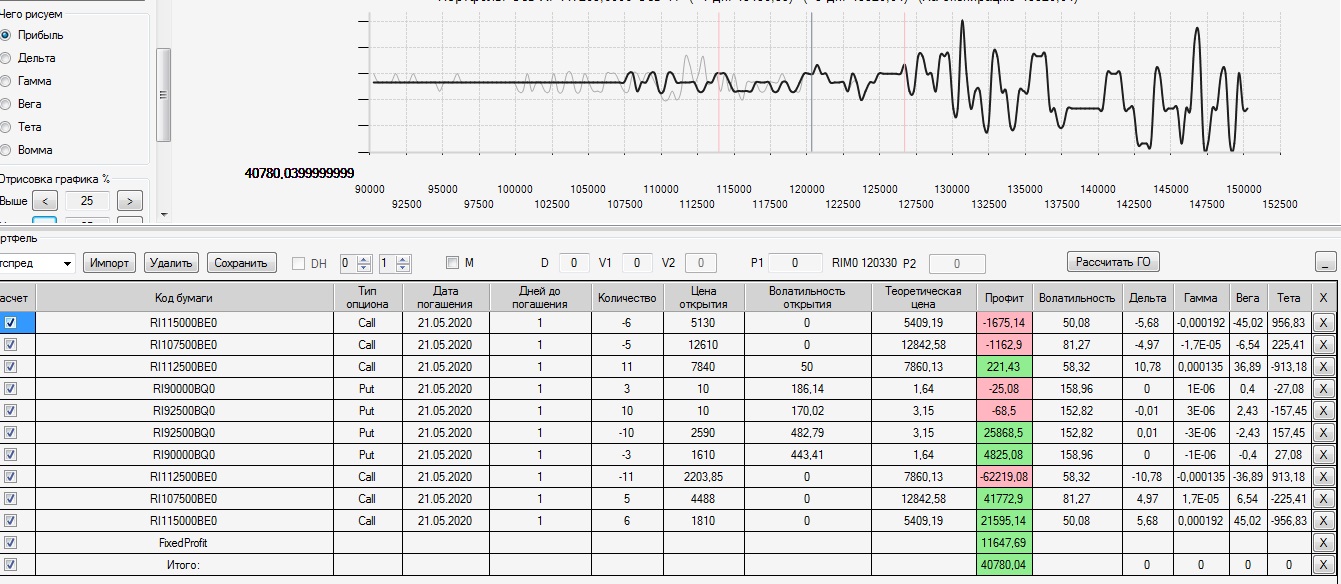Sort by Гамма column header
This screenshot has width=1341, height=584.
pos(1200,298)
